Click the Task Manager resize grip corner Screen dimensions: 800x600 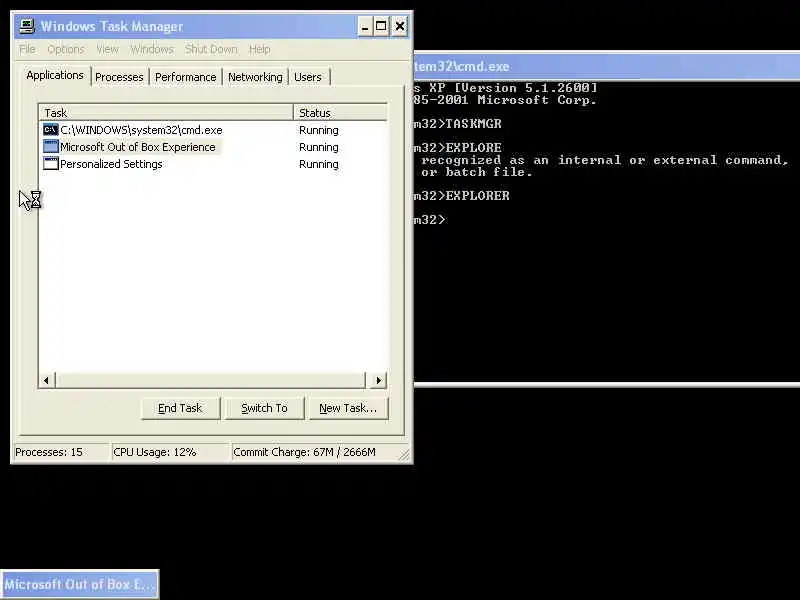point(404,454)
